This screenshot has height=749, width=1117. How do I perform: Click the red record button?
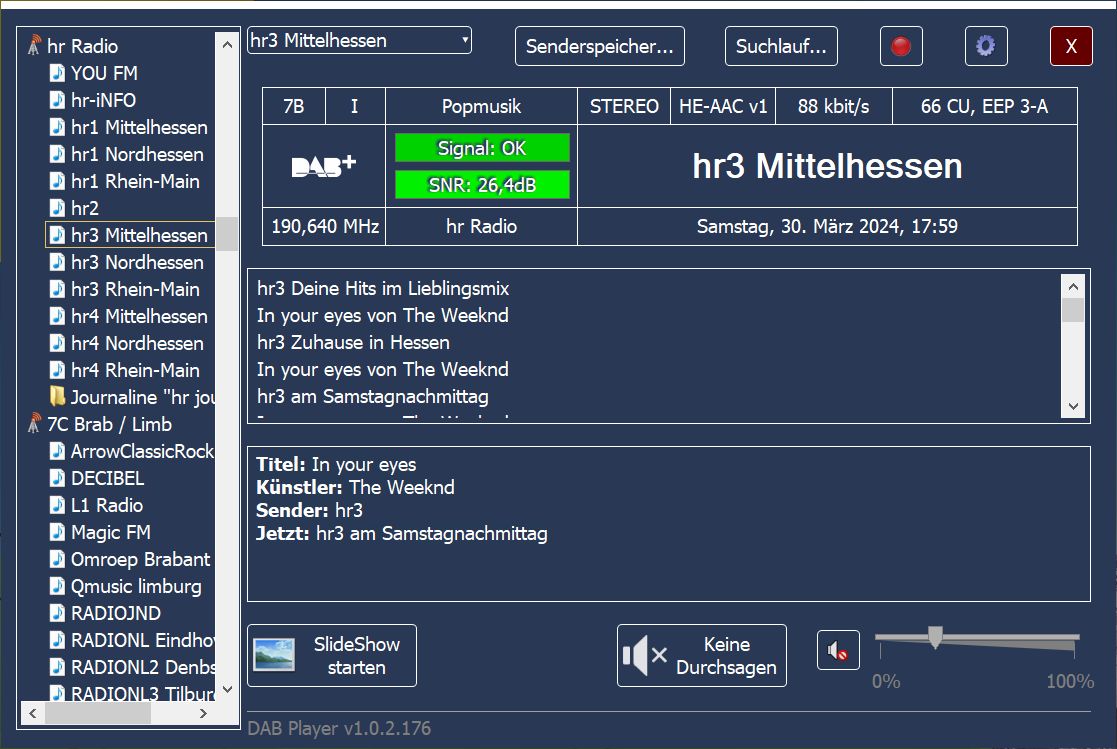tap(901, 46)
